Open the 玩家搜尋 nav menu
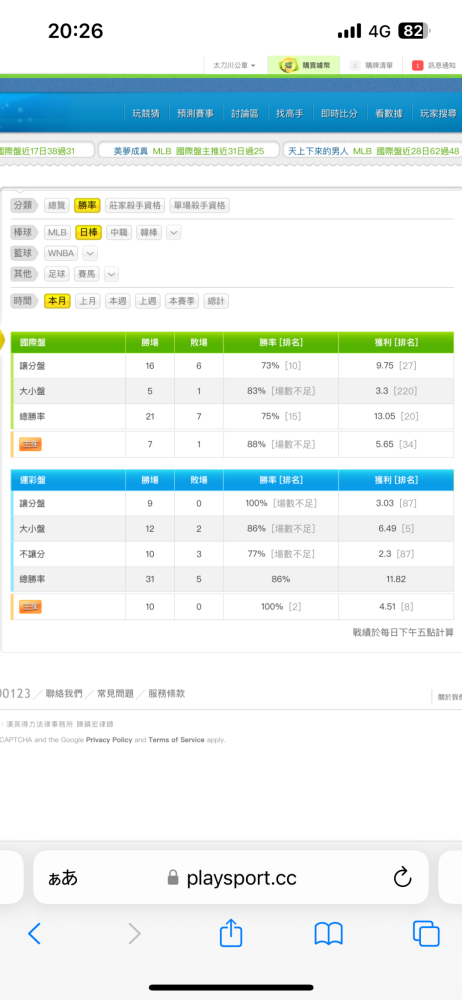462x1000 pixels. (x=438, y=114)
